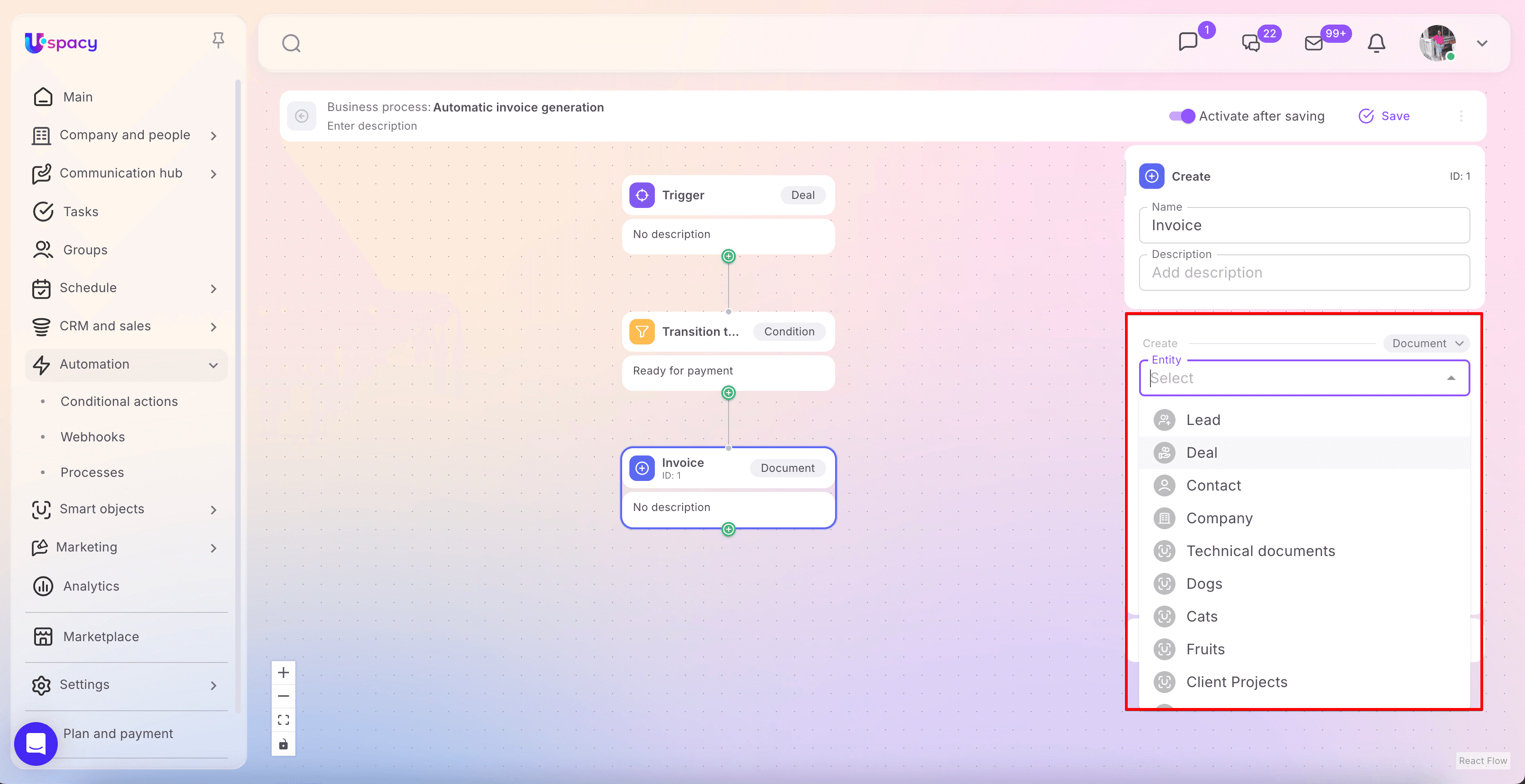The width and height of the screenshot is (1525, 784).
Task: Click the Trigger node crosshair icon
Action: (642, 195)
